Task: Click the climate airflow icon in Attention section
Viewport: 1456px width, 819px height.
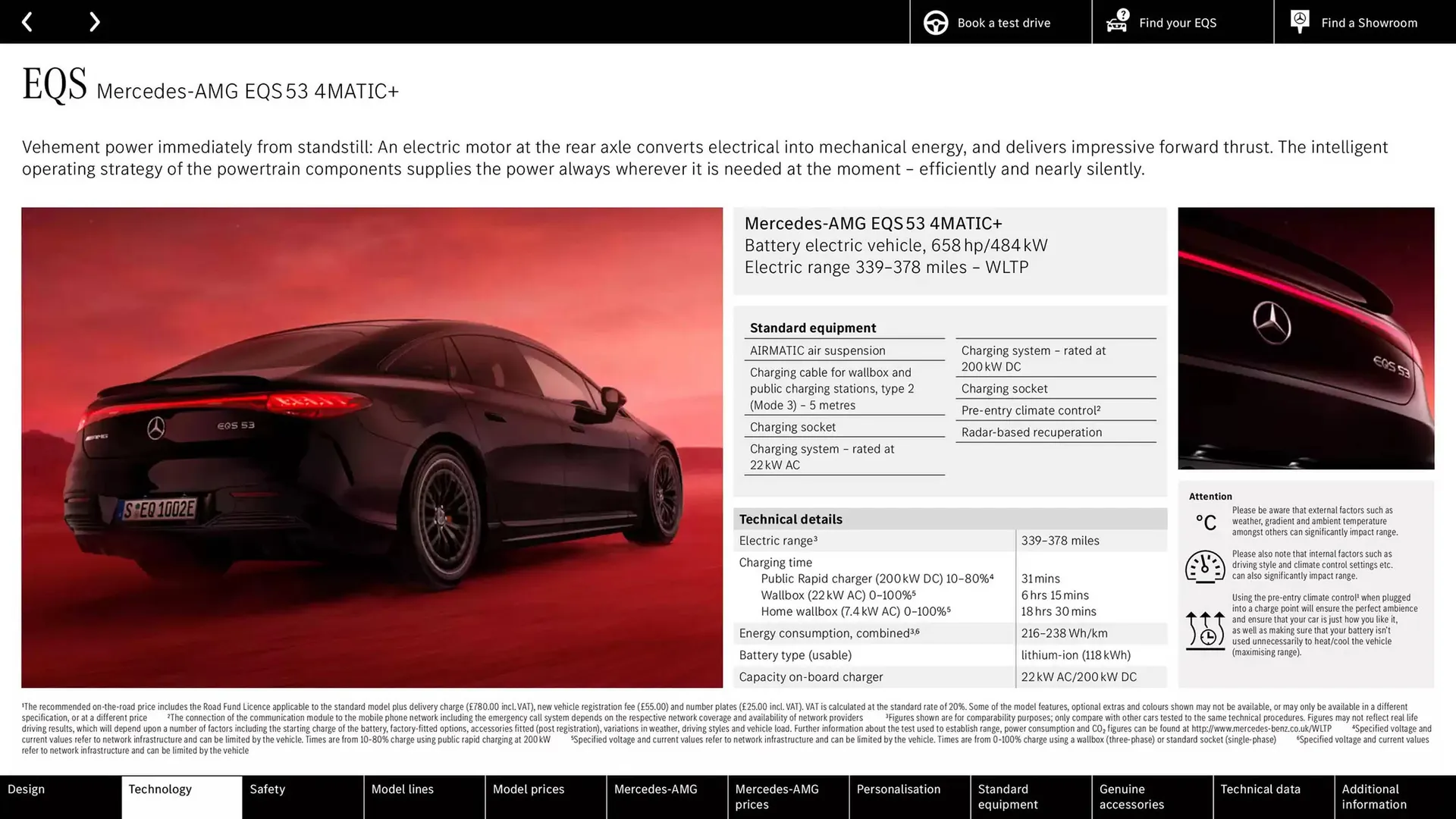Action: (x=1207, y=629)
